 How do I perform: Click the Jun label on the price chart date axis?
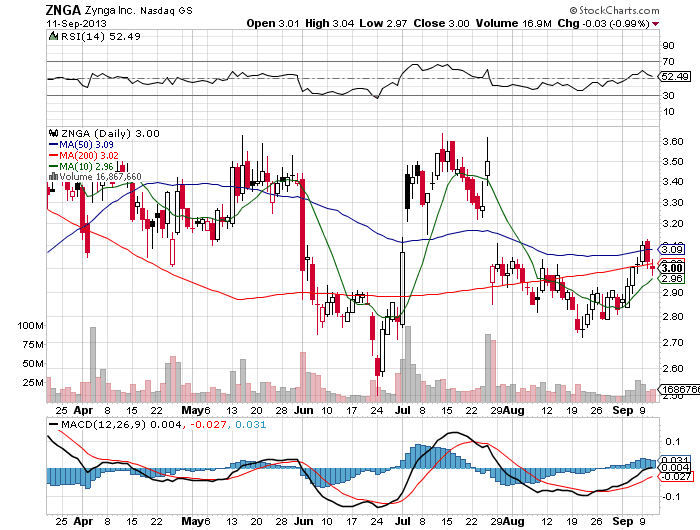coord(304,410)
